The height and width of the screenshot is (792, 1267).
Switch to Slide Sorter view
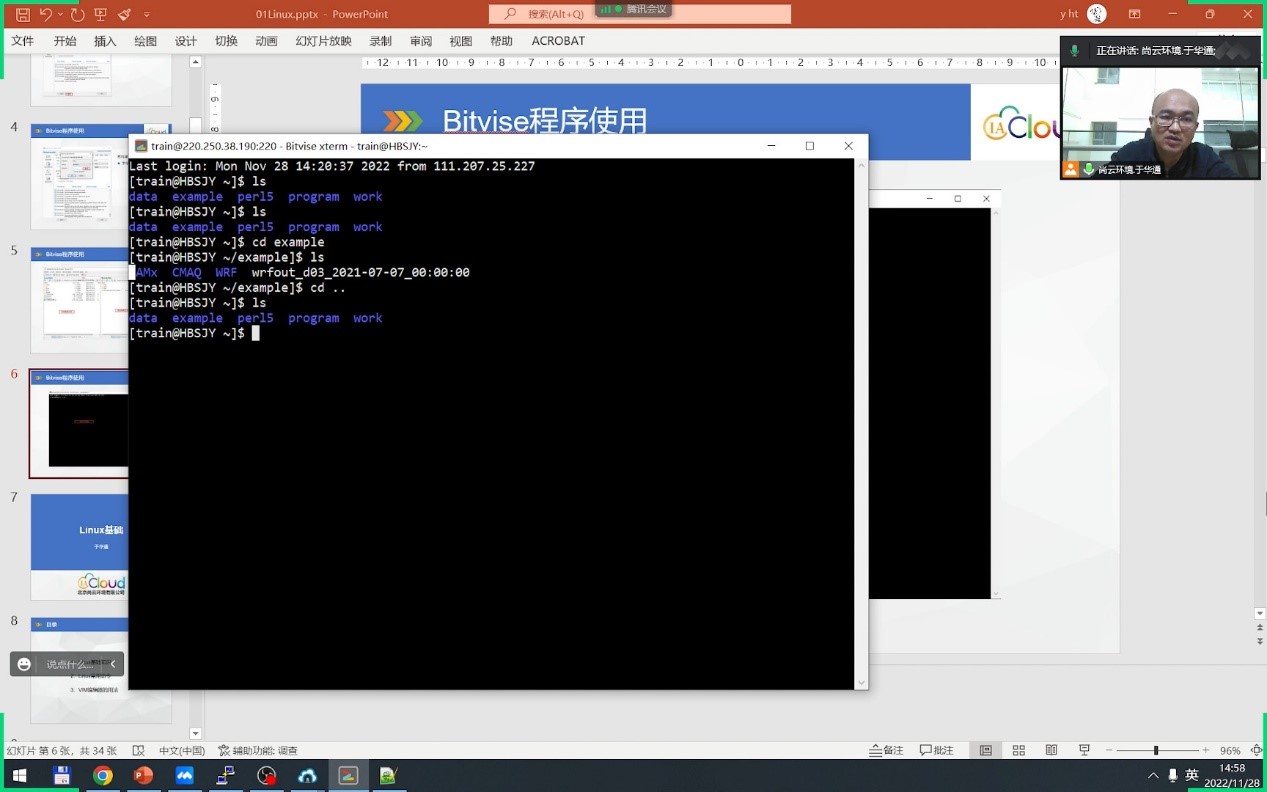1019,750
